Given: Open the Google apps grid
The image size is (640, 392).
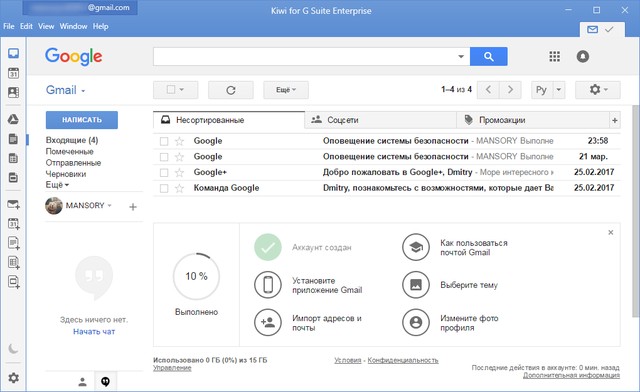Looking at the screenshot, I should point(554,56).
